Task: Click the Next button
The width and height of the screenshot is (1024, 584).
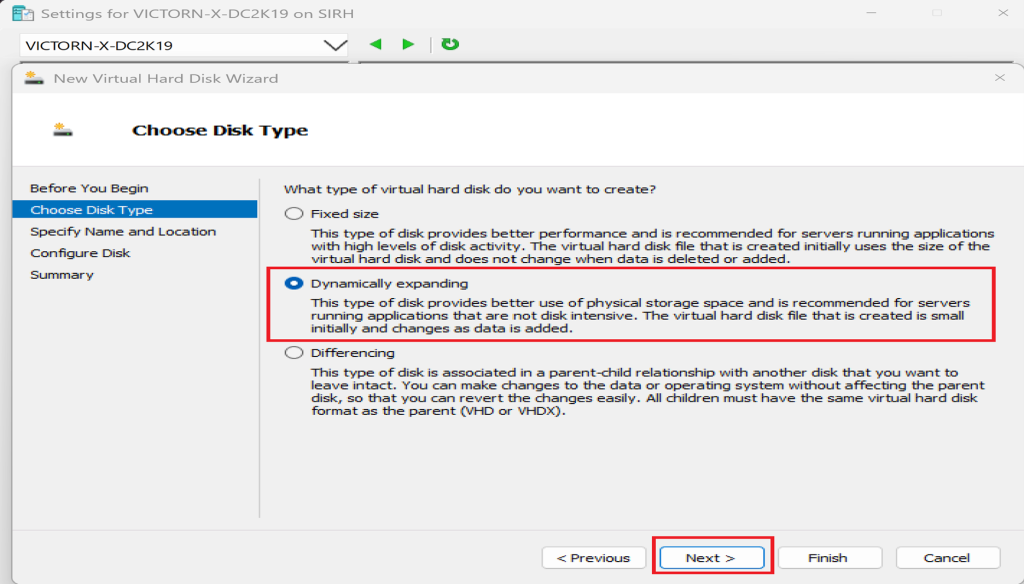Action: pyautogui.click(x=711, y=558)
